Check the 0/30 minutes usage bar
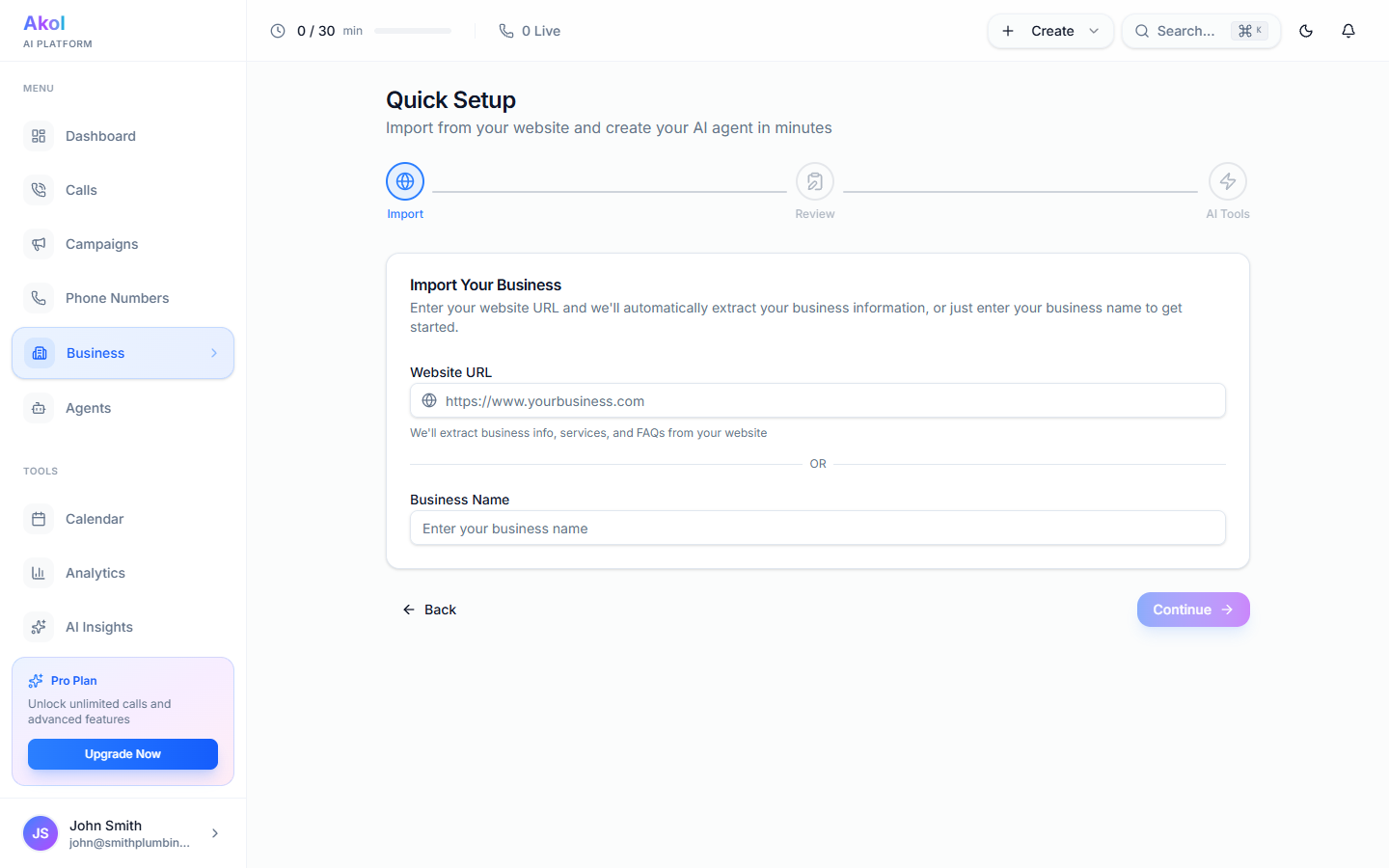 coord(413,30)
